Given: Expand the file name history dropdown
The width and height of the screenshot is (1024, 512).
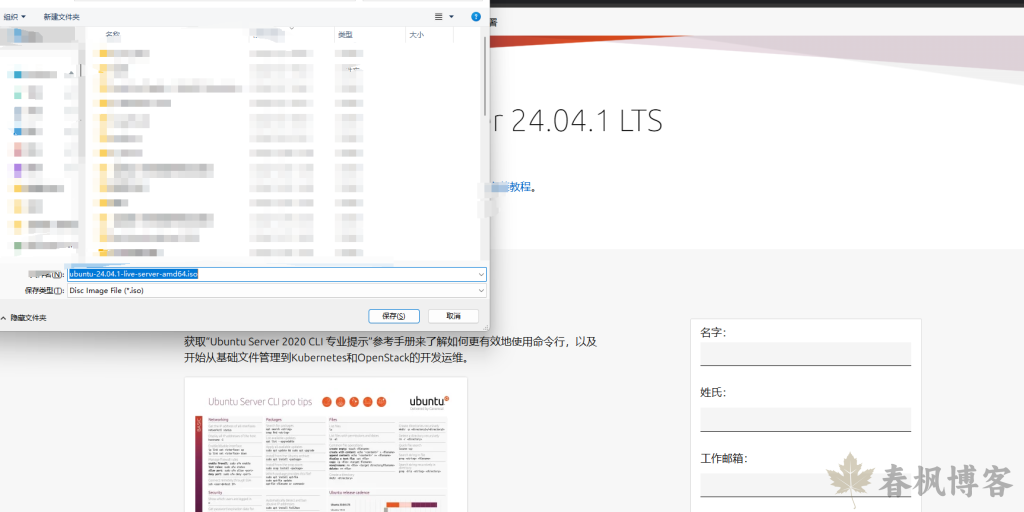Looking at the screenshot, I should [x=481, y=274].
